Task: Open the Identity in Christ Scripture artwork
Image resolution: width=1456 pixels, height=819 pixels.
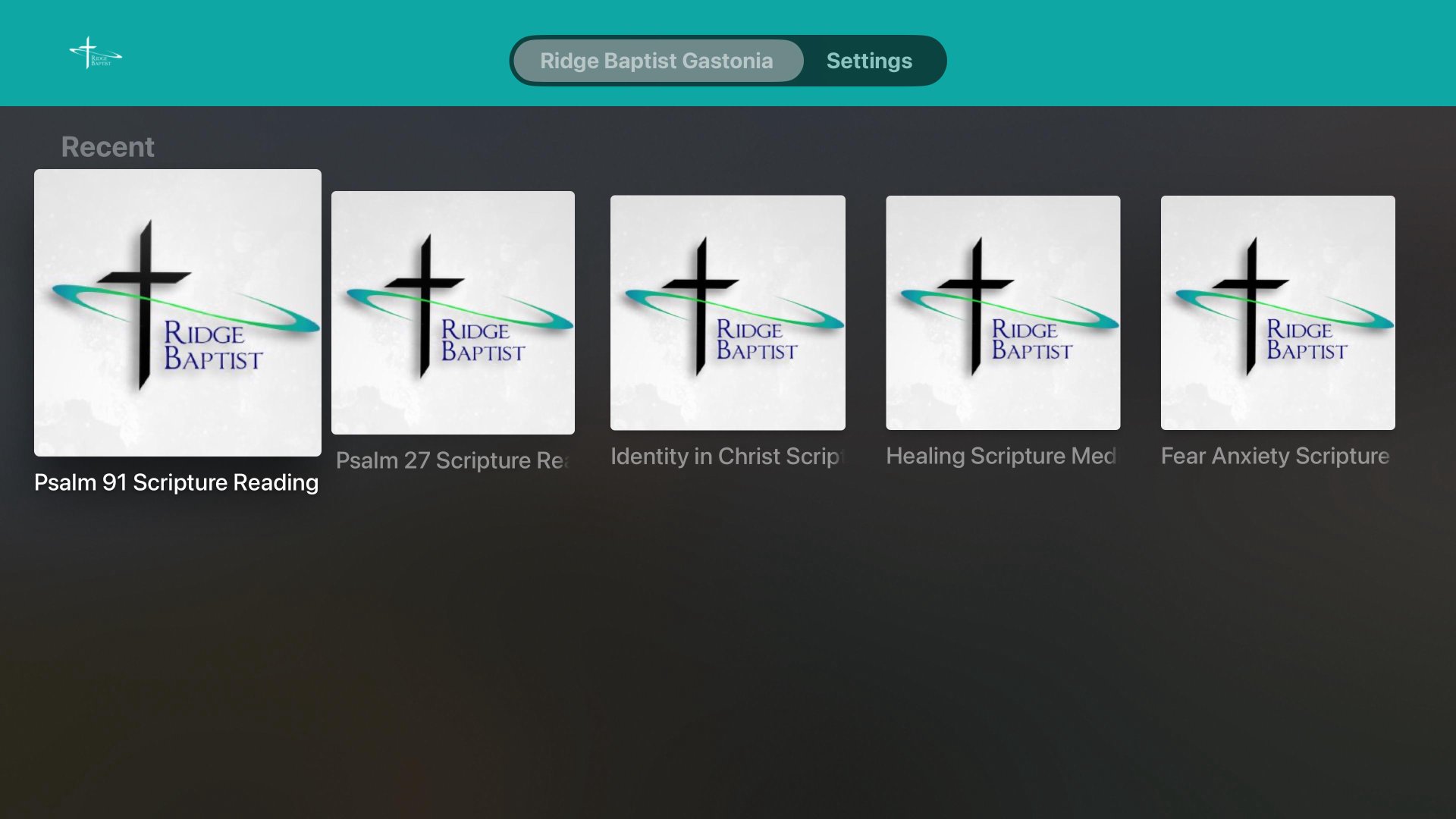Action: pyautogui.click(x=727, y=312)
